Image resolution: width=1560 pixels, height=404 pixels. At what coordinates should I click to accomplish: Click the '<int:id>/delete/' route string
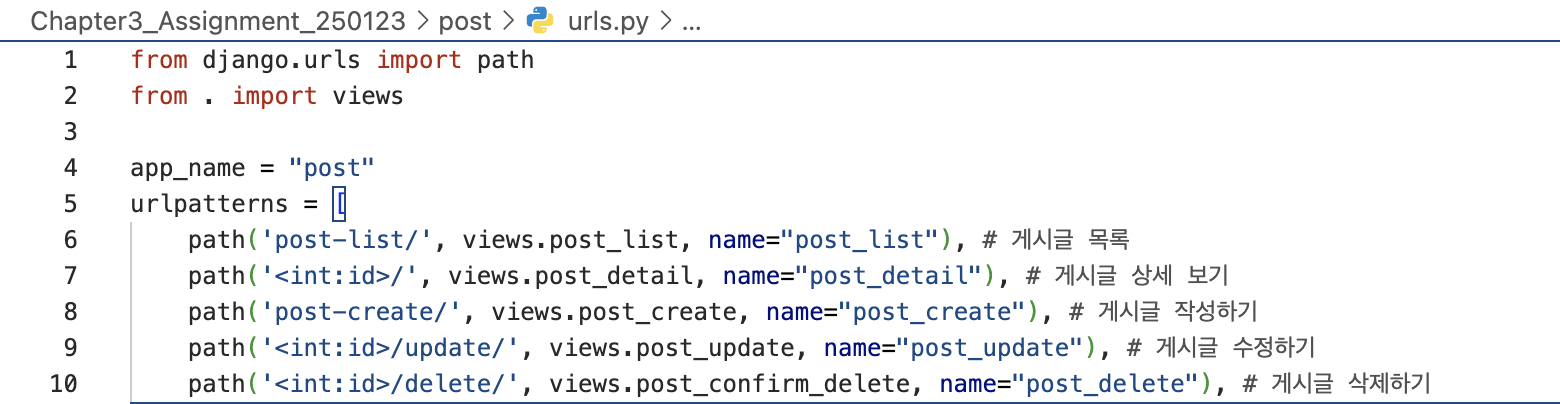(390, 383)
